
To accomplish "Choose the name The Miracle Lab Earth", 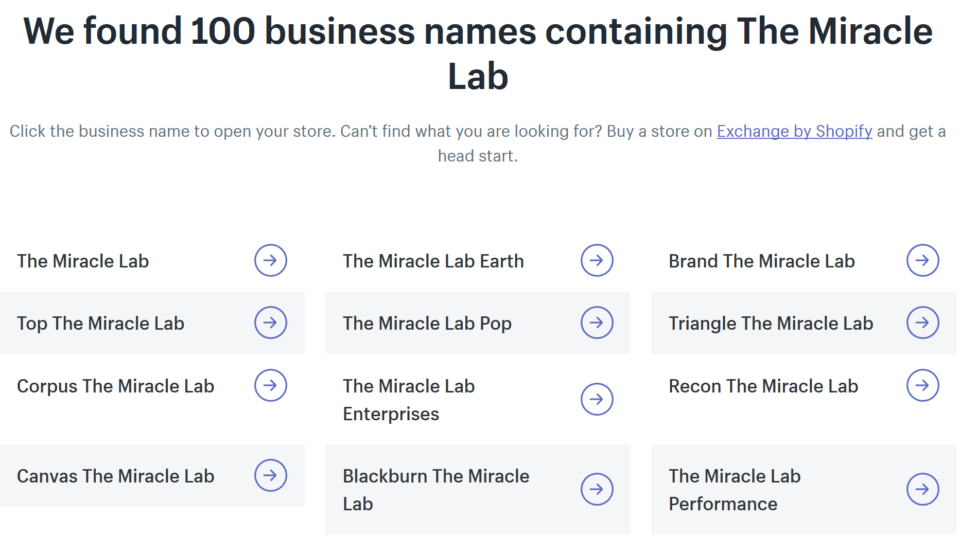I will 433,261.
